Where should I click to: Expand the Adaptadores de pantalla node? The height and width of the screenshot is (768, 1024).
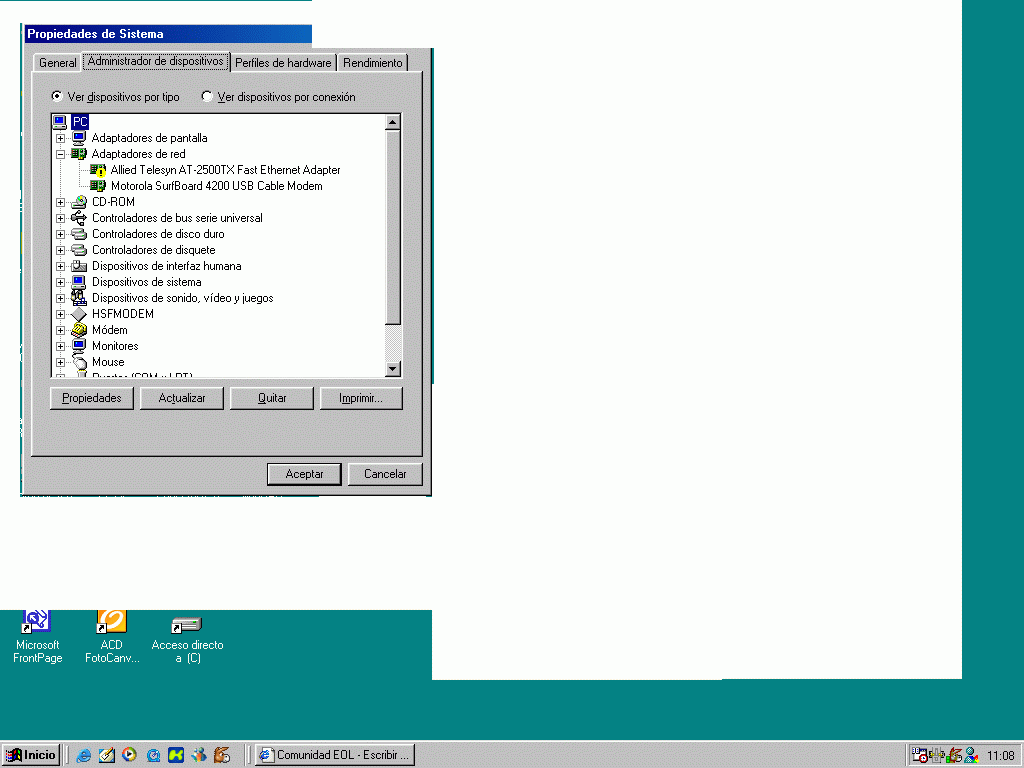pos(60,138)
